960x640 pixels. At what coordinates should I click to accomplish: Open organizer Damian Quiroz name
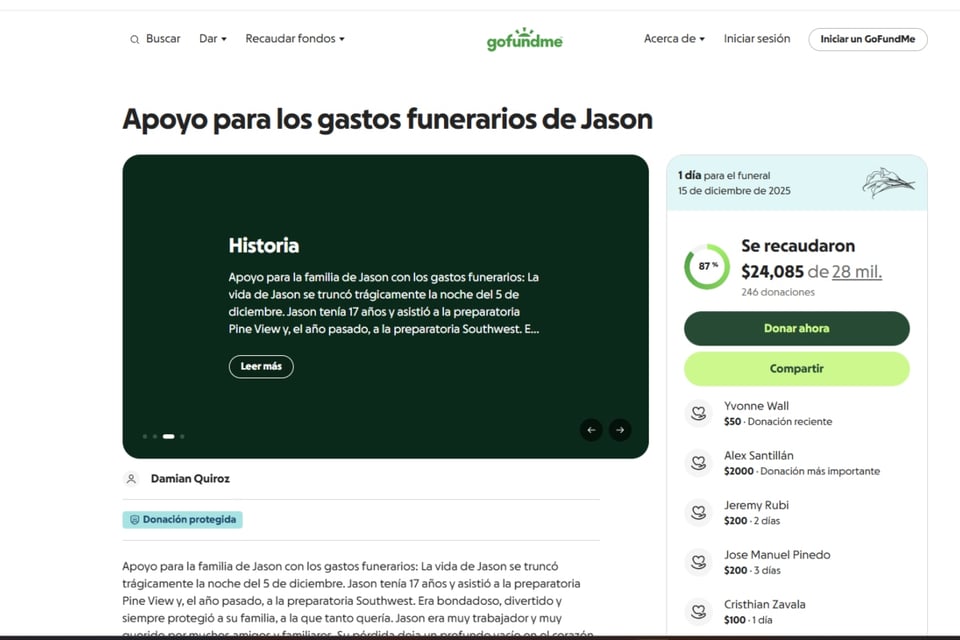pyautogui.click(x=190, y=479)
